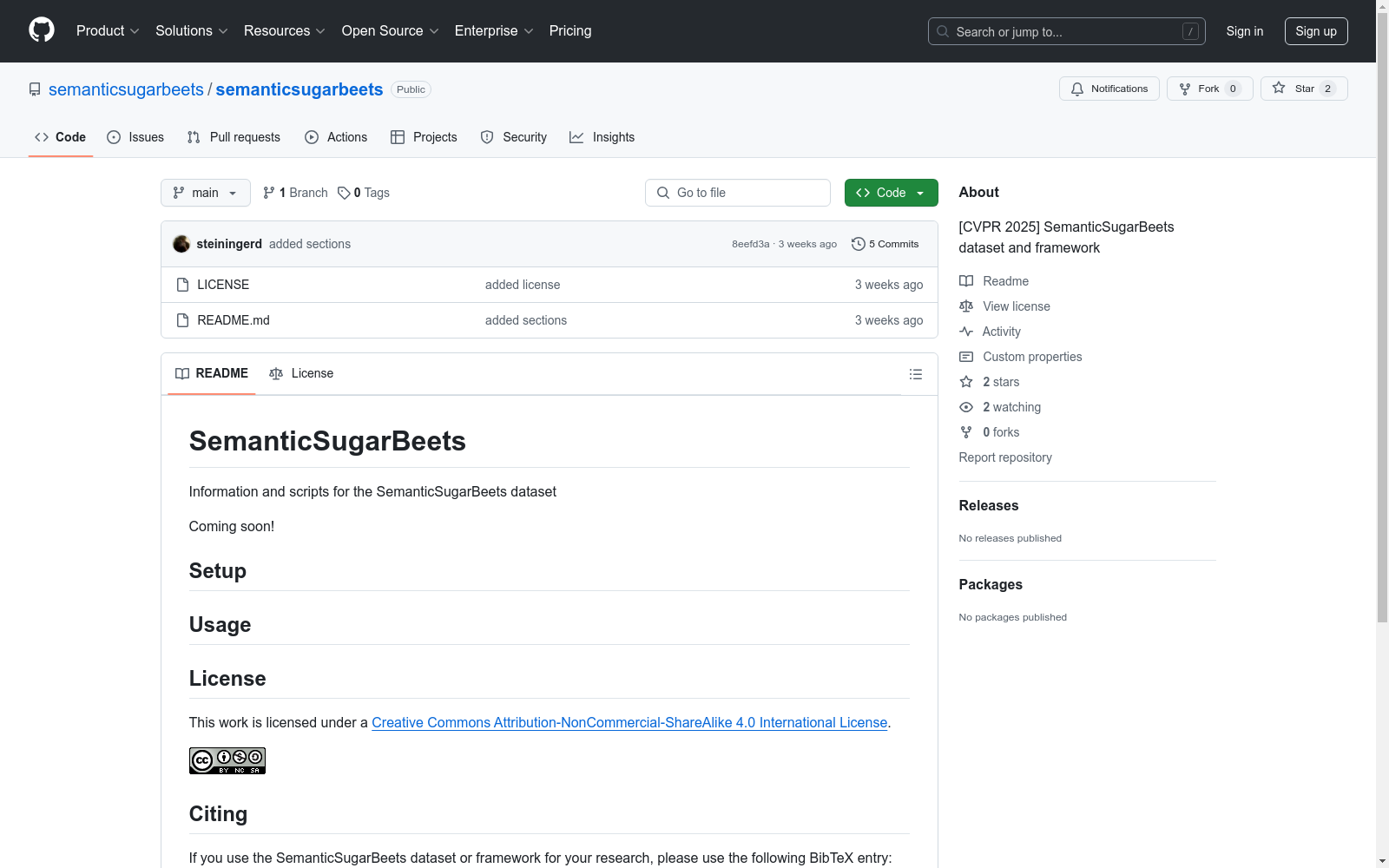Click the star count 2 badge
1389x868 pixels.
coord(1327,89)
